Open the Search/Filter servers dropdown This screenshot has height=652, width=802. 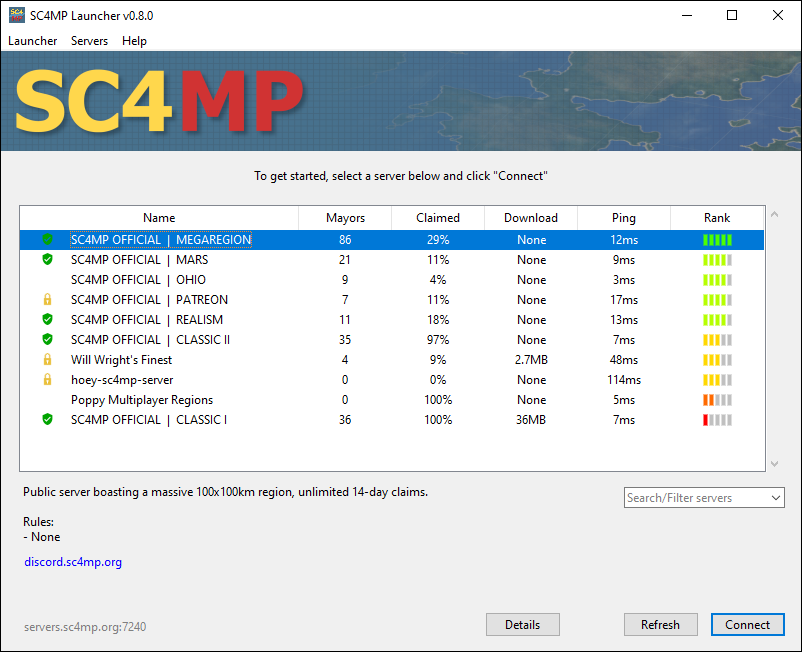(775, 497)
